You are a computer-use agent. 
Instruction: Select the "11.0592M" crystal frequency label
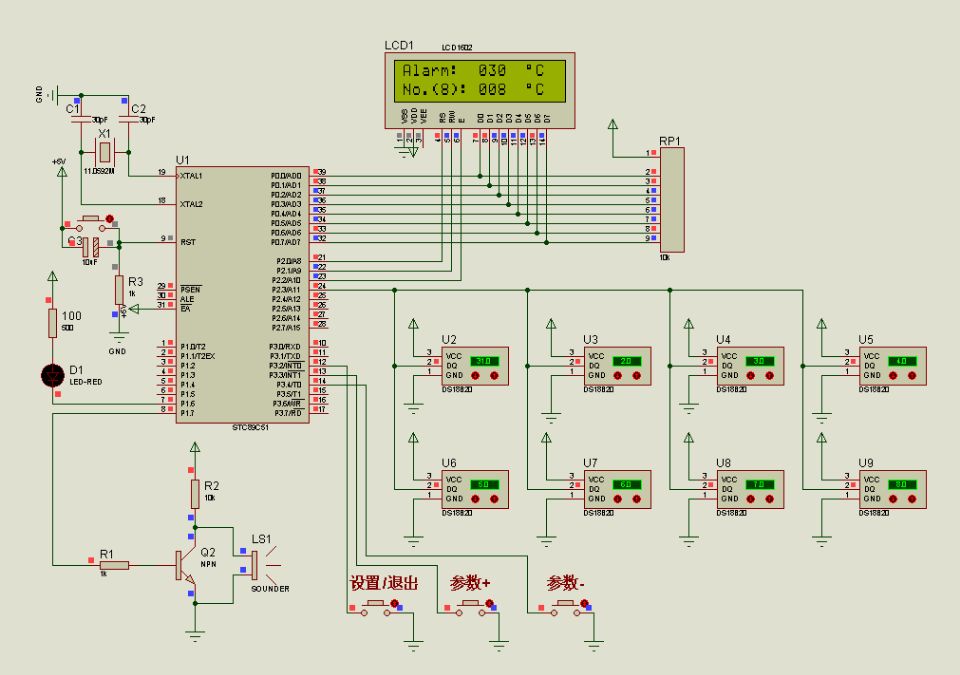click(x=99, y=171)
